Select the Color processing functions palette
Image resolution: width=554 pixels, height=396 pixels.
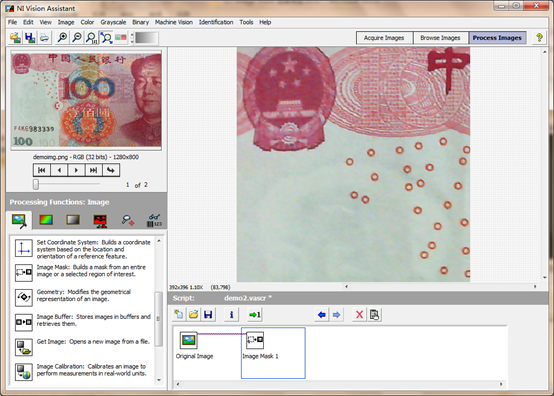click(x=46, y=220)
